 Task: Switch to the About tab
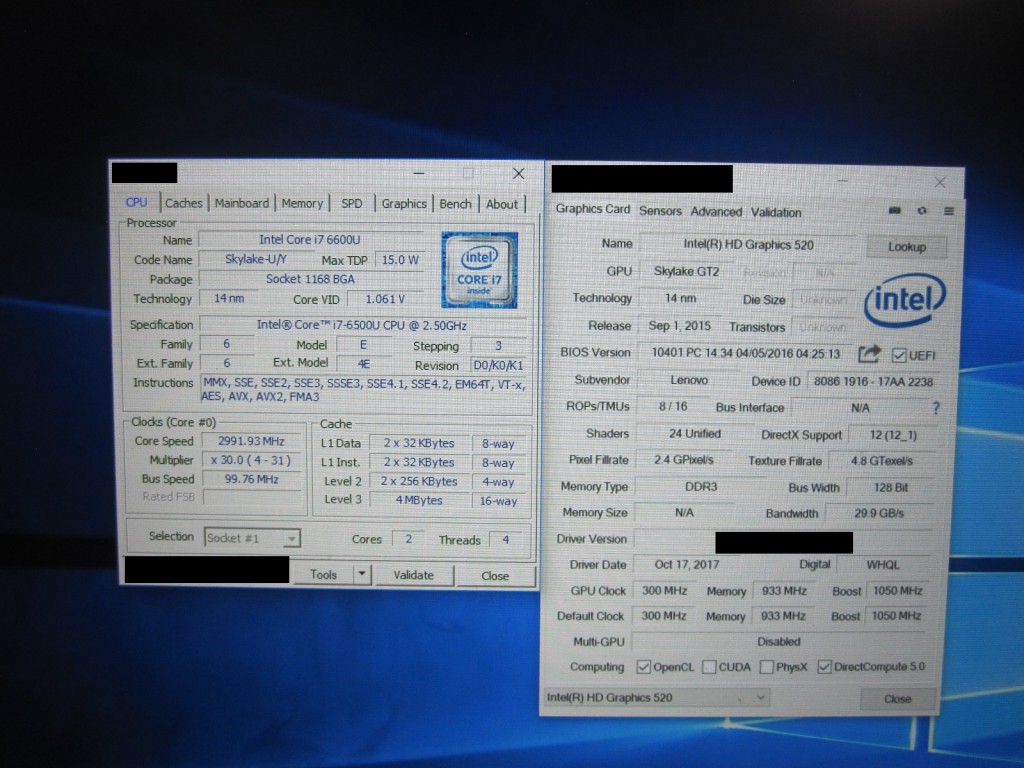click(502, 204)
